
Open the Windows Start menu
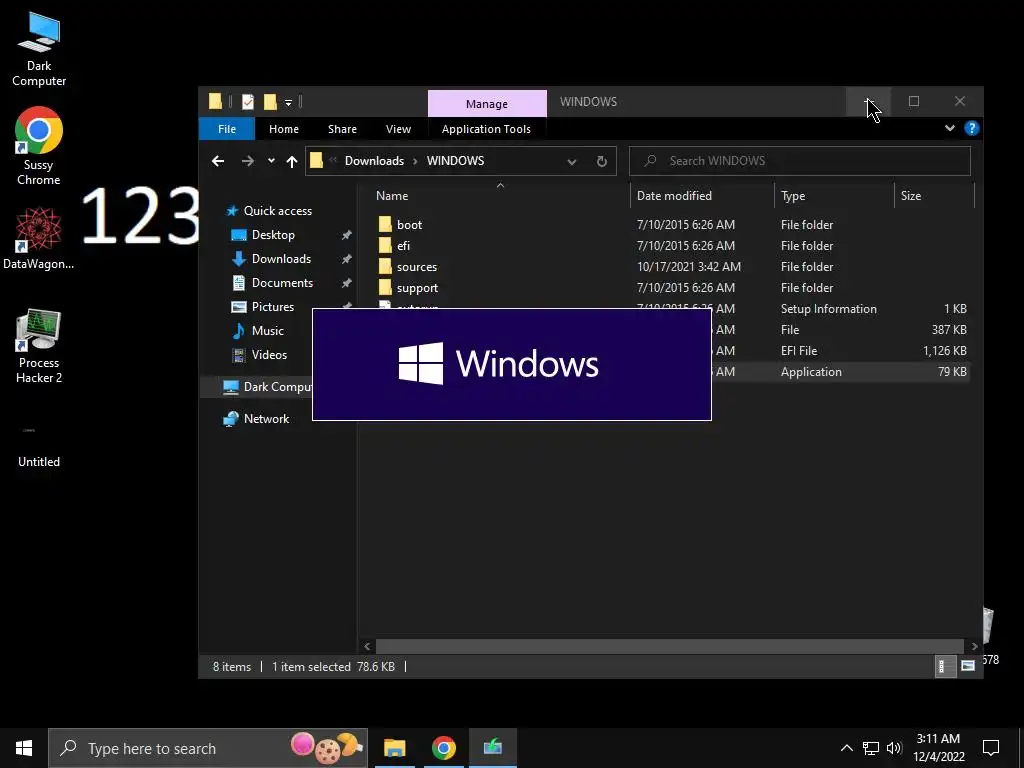pos(24,748)
